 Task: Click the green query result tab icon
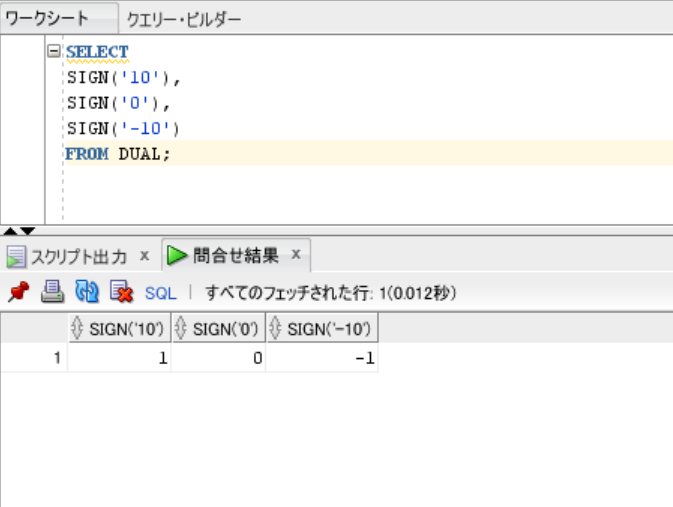coord(177,256)
